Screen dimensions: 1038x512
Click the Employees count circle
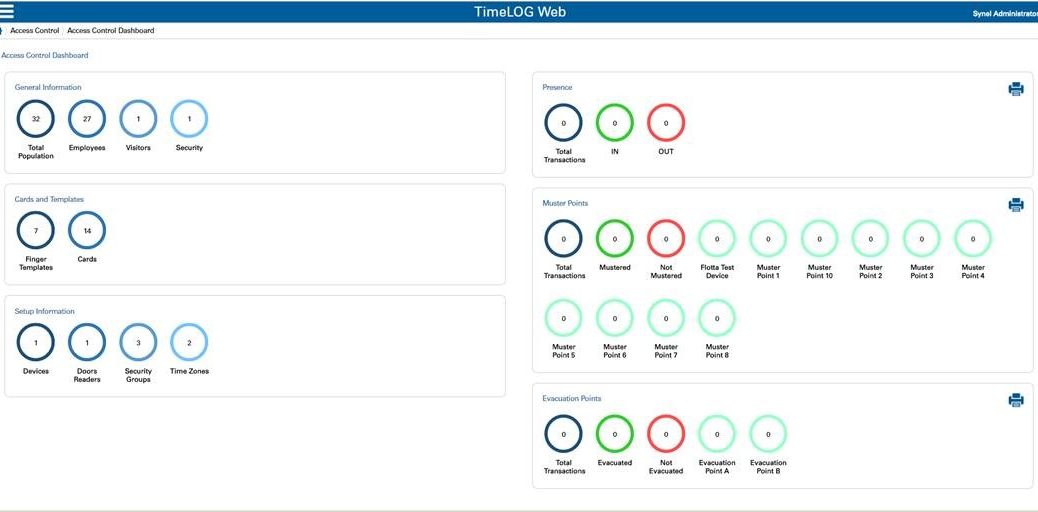tap(87, 119)
